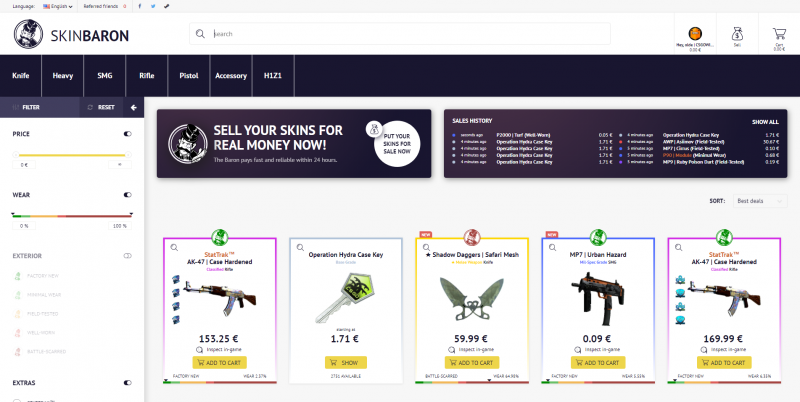Click red Baron badge above Shadow Daggers
Screen dimensions: 800x402
[472, 237]
